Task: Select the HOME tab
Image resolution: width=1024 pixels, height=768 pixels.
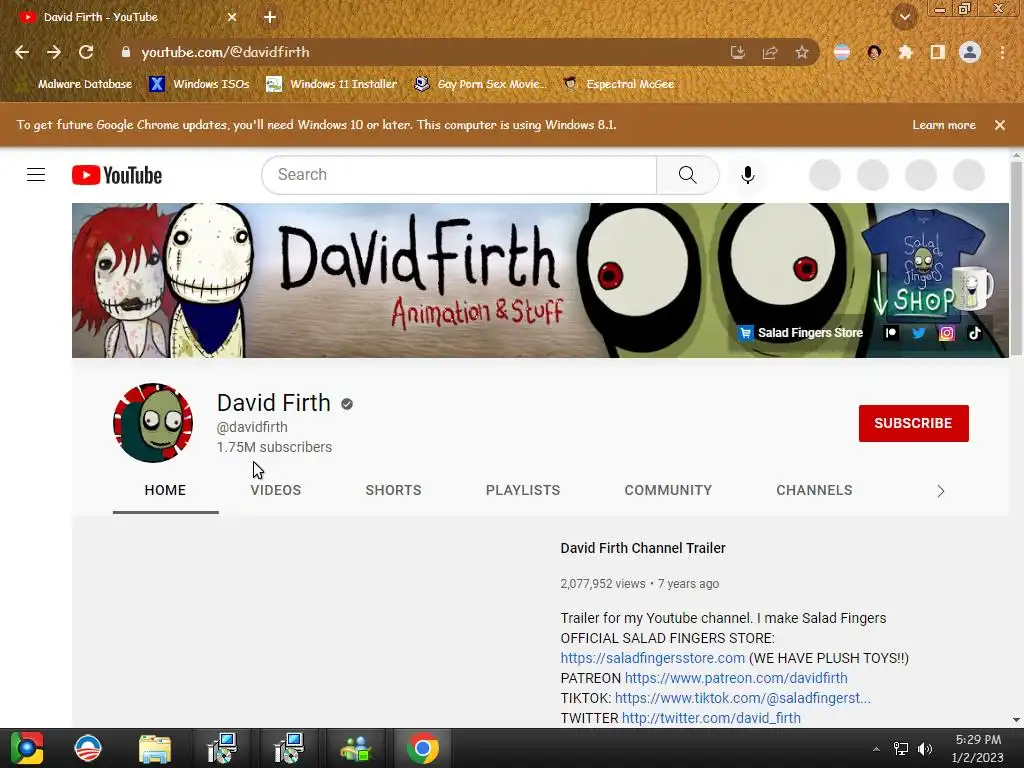Action: point(165,490)
